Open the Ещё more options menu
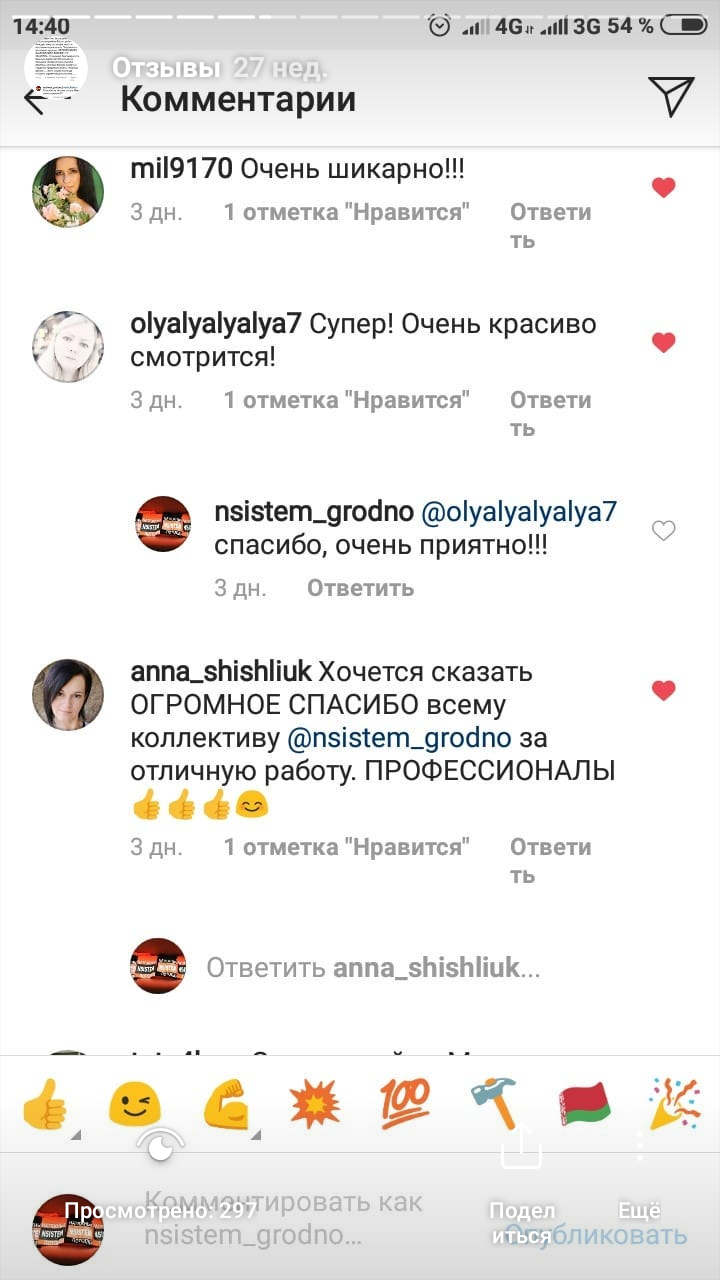 click(639, 1210)
